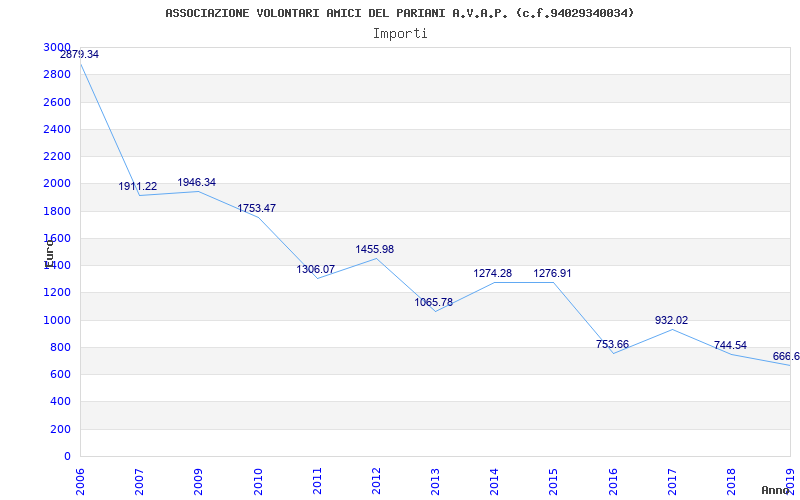The width and height of the screenshot is (800, 500).
Task: Select the 744.54 data label
Action: (x=730, y=345)
